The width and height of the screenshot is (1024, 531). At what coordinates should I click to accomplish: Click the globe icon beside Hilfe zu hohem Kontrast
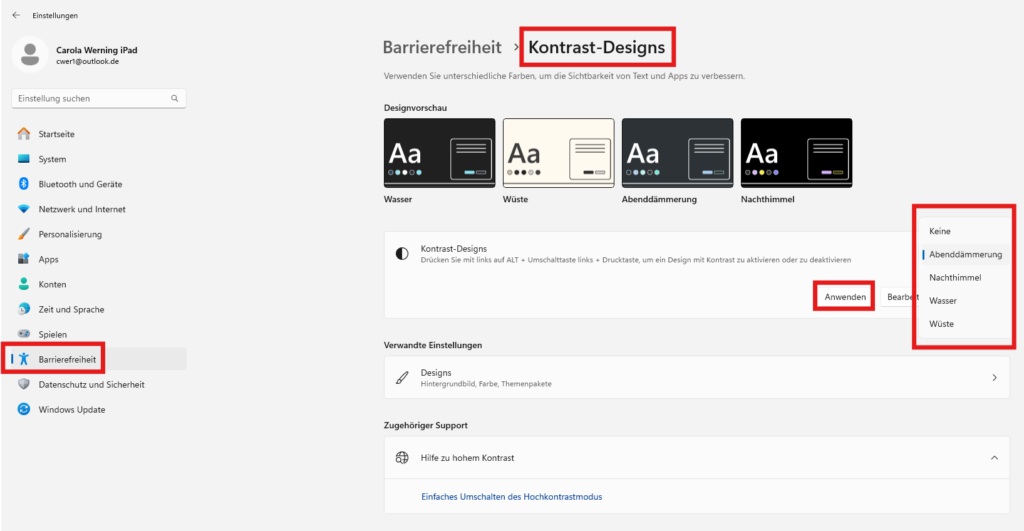[402, 458]
